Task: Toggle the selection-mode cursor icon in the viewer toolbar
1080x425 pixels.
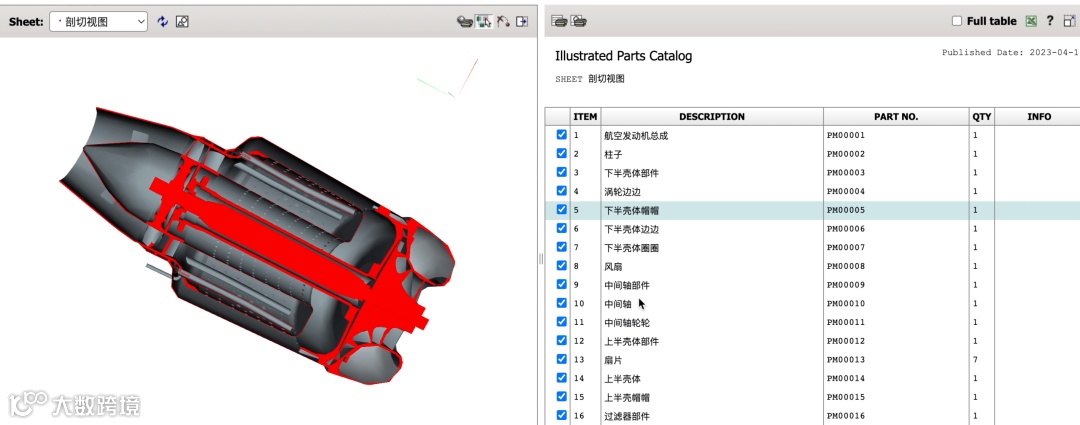Action: tap(484, 21)
